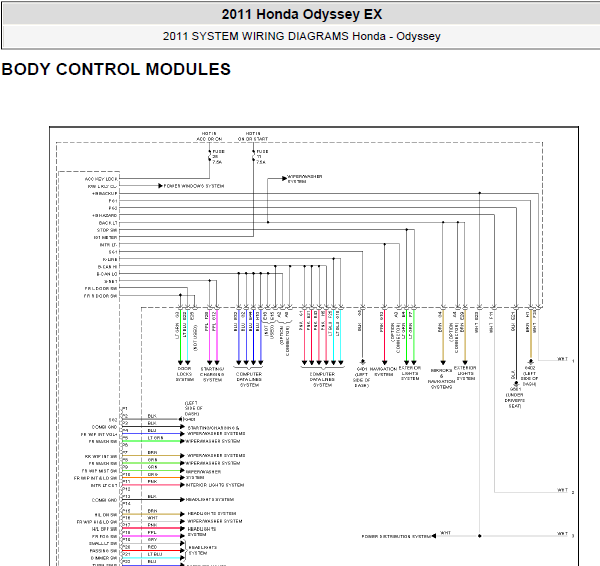The height and width of the screenshot is (566, 600).
Task: Click the "H/L OFF SW" signal label
Action: click(104, 529)
